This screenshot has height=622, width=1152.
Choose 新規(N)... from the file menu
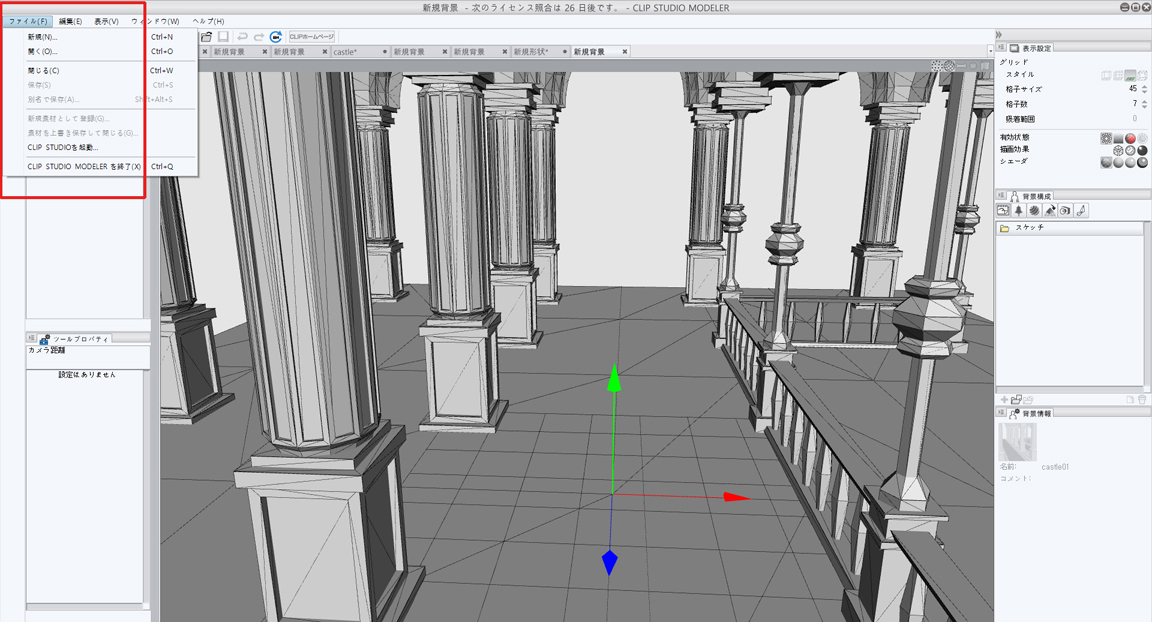click(42, 37)
